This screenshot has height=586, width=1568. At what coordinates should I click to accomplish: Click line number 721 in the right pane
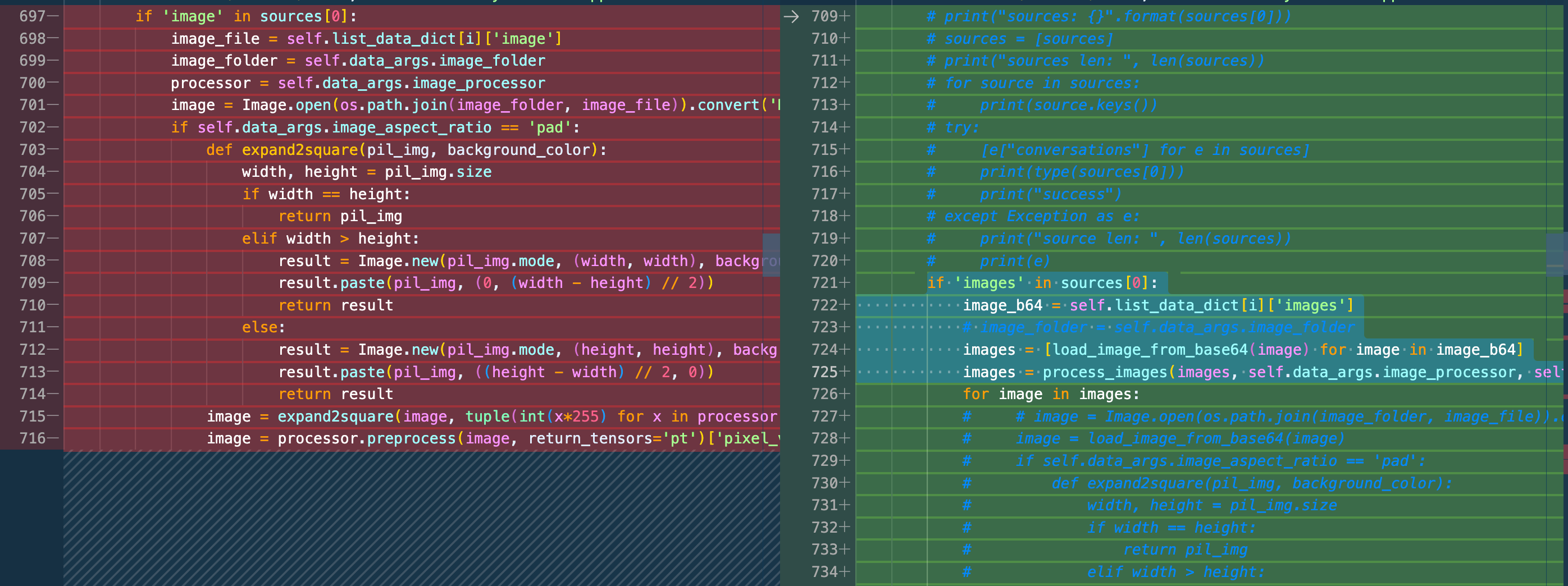point(824,283)
